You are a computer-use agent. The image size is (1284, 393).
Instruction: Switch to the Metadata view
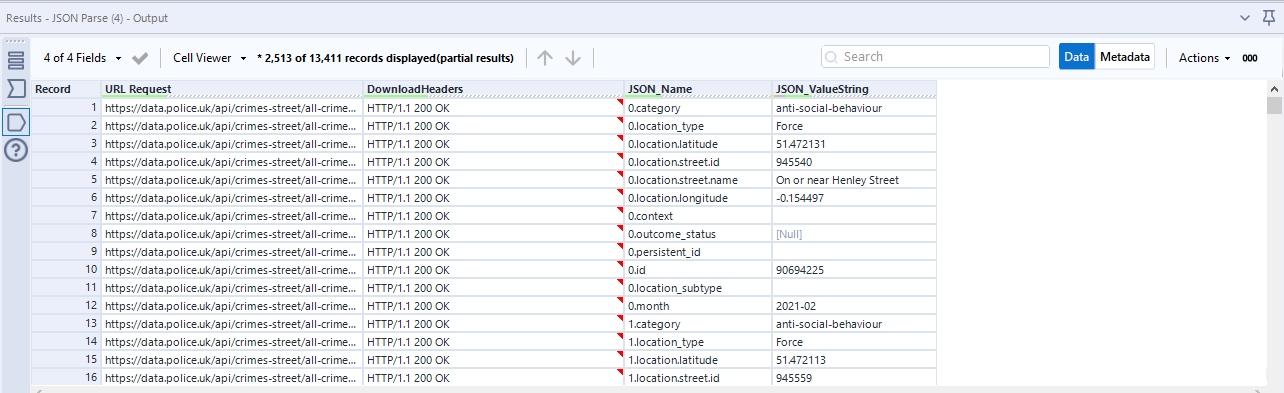point(1125,57)
